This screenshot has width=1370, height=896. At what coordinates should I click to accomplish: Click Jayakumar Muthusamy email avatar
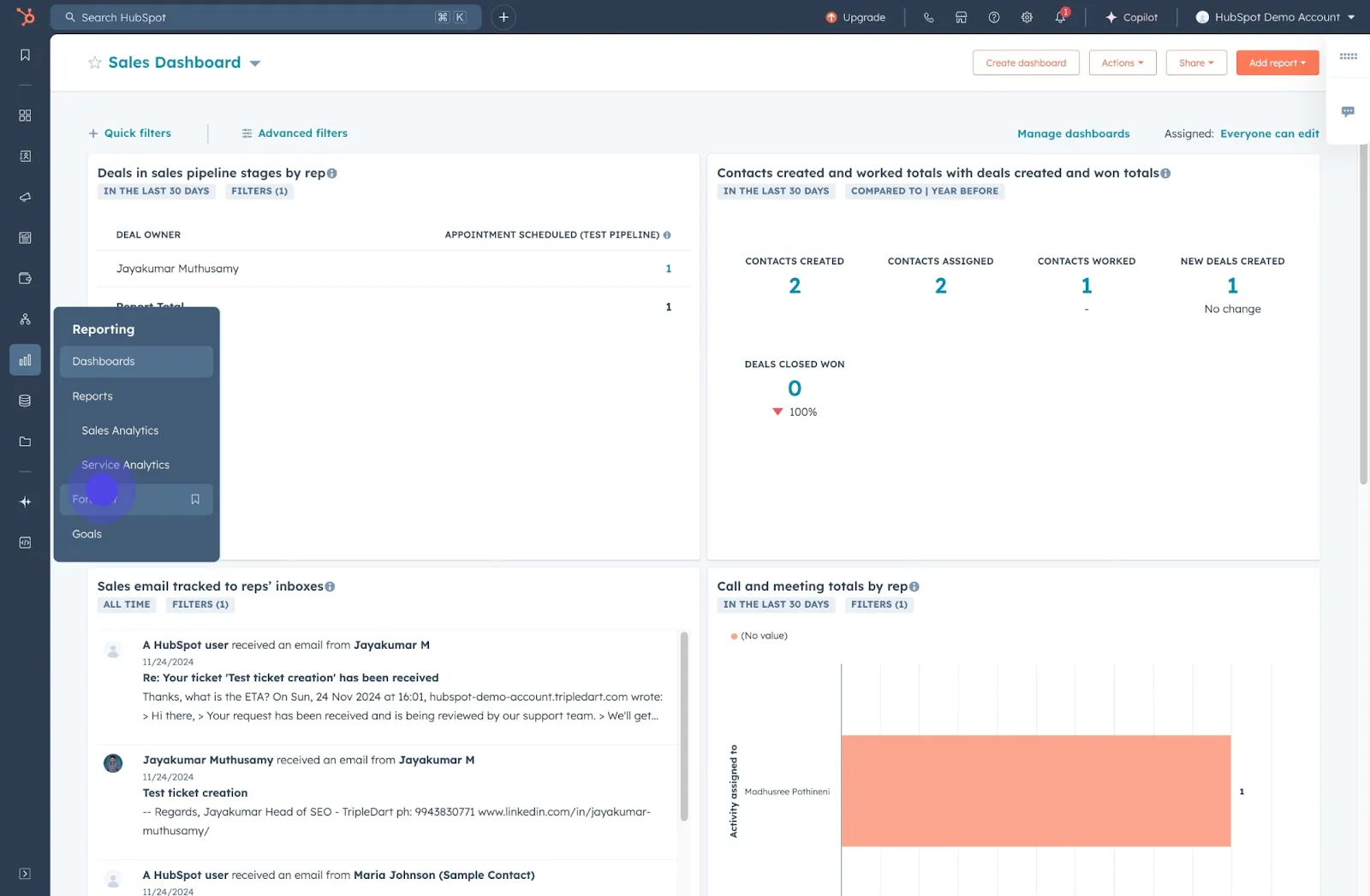(113, 763)
